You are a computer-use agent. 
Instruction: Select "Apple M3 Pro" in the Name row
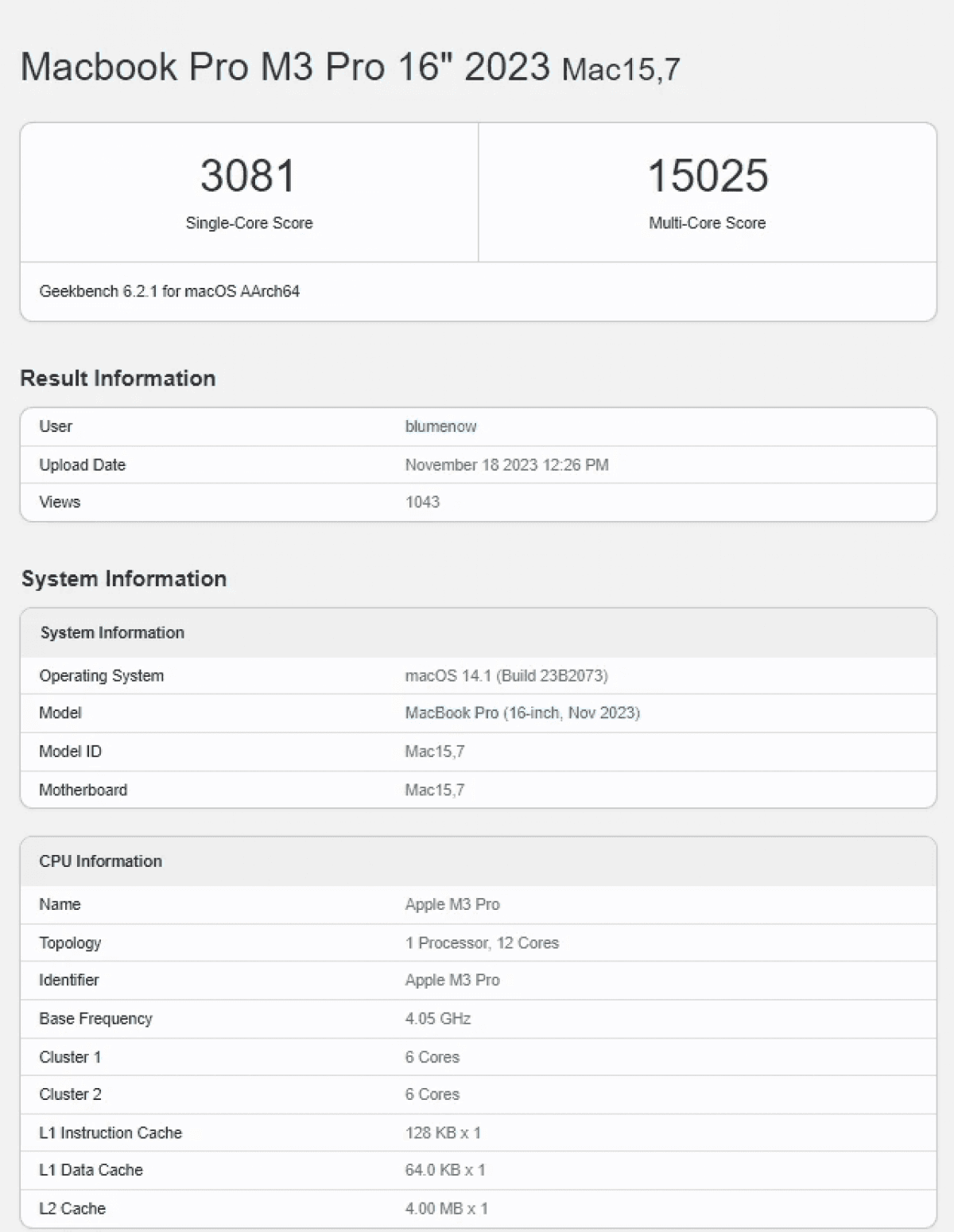pos(452,904)
